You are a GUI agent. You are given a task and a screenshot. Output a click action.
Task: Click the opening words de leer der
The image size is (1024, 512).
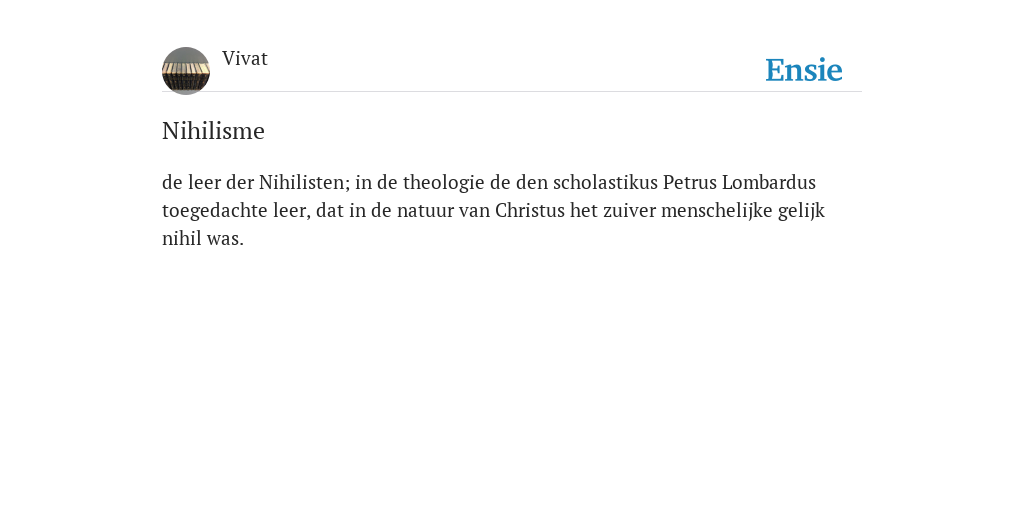[x=208, y=182]
